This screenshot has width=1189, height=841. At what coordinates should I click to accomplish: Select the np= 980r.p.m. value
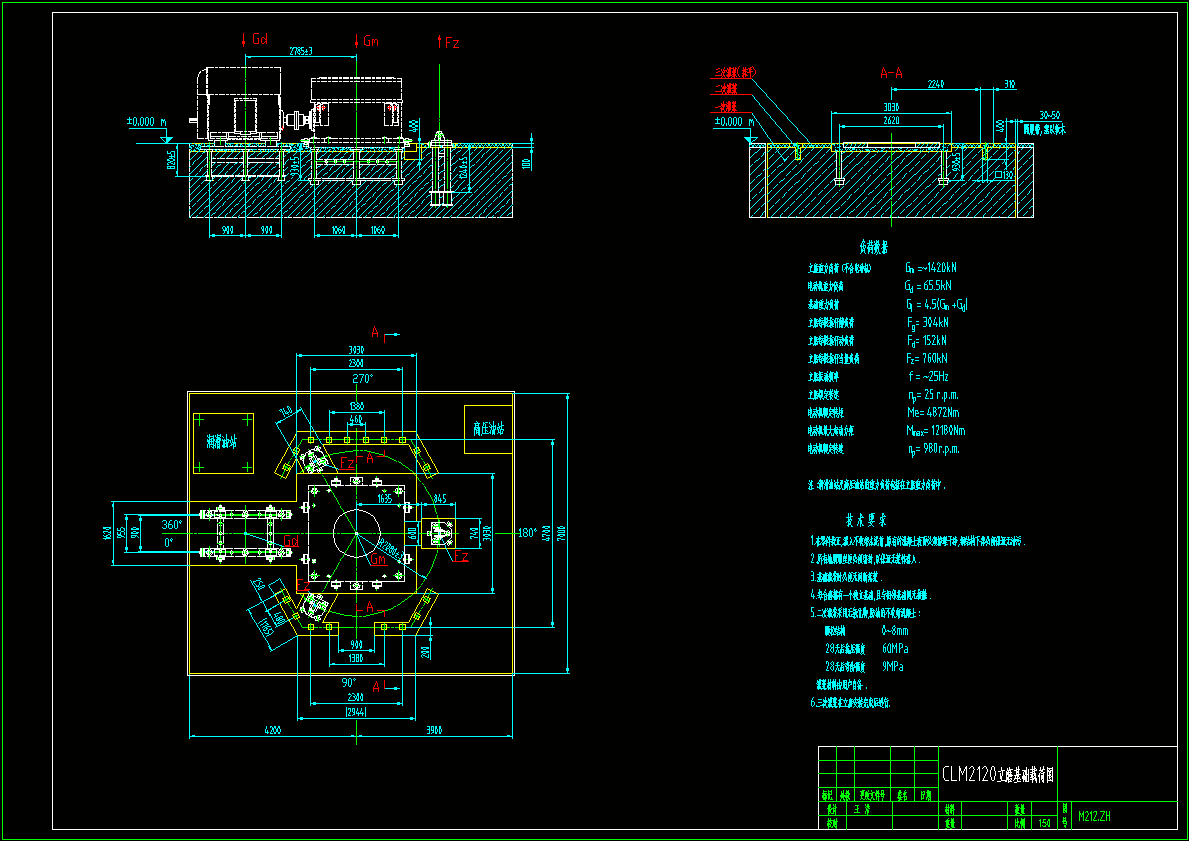pos(933,449)
